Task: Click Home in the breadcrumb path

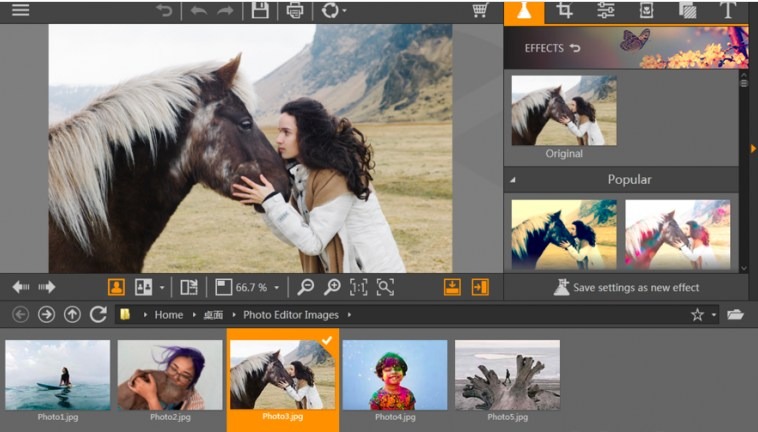Action: click(x=169, y=315)
